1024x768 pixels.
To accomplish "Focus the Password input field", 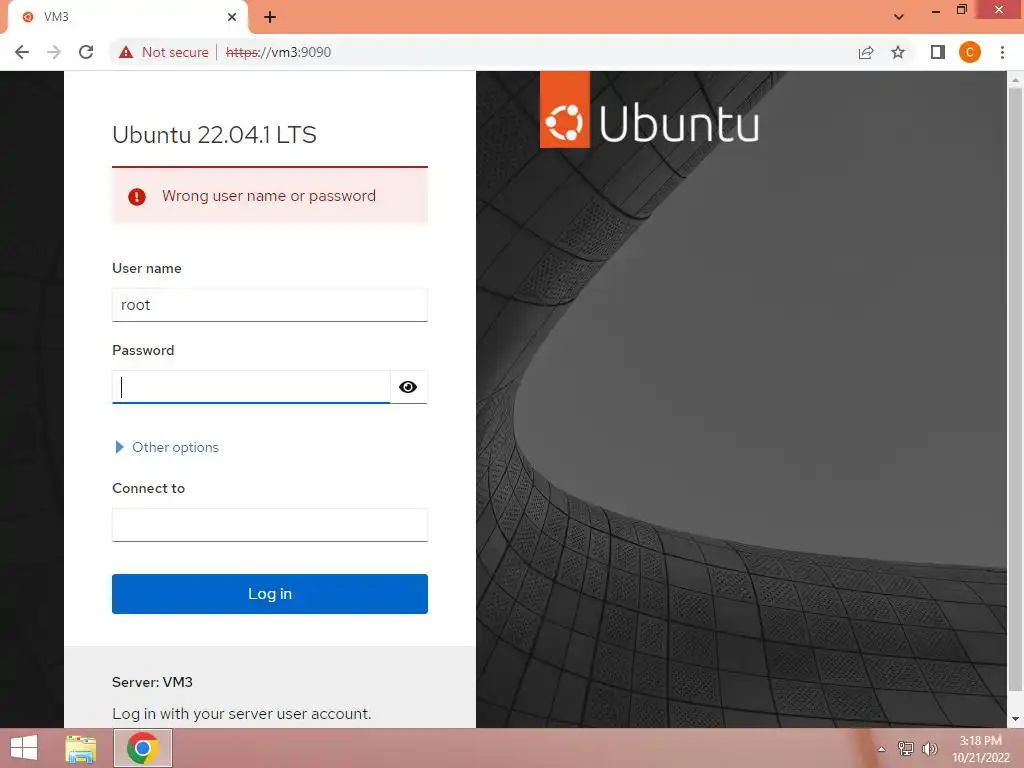I will 251,387.
